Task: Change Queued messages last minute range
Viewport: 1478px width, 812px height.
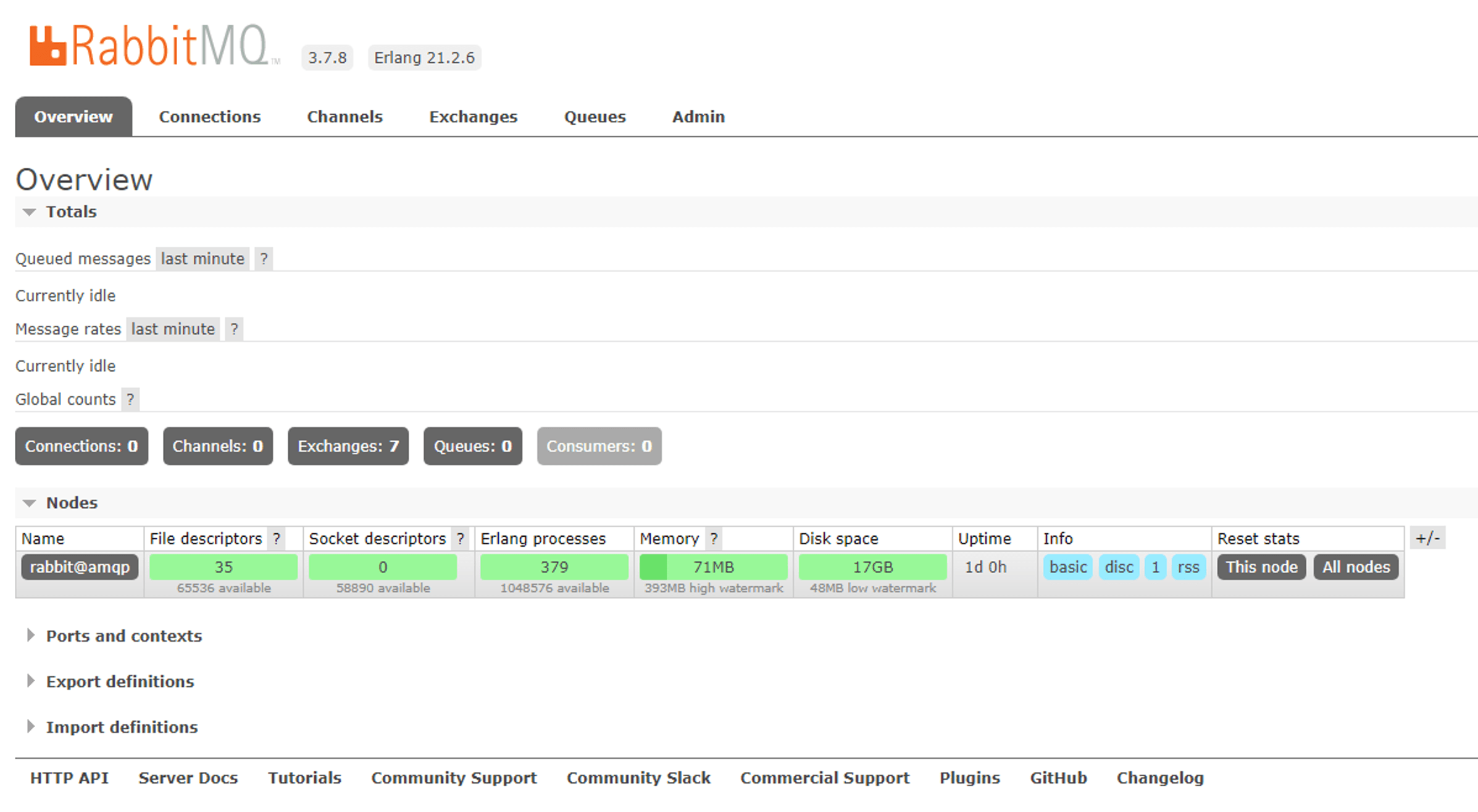Action: (x=202, y=259)
